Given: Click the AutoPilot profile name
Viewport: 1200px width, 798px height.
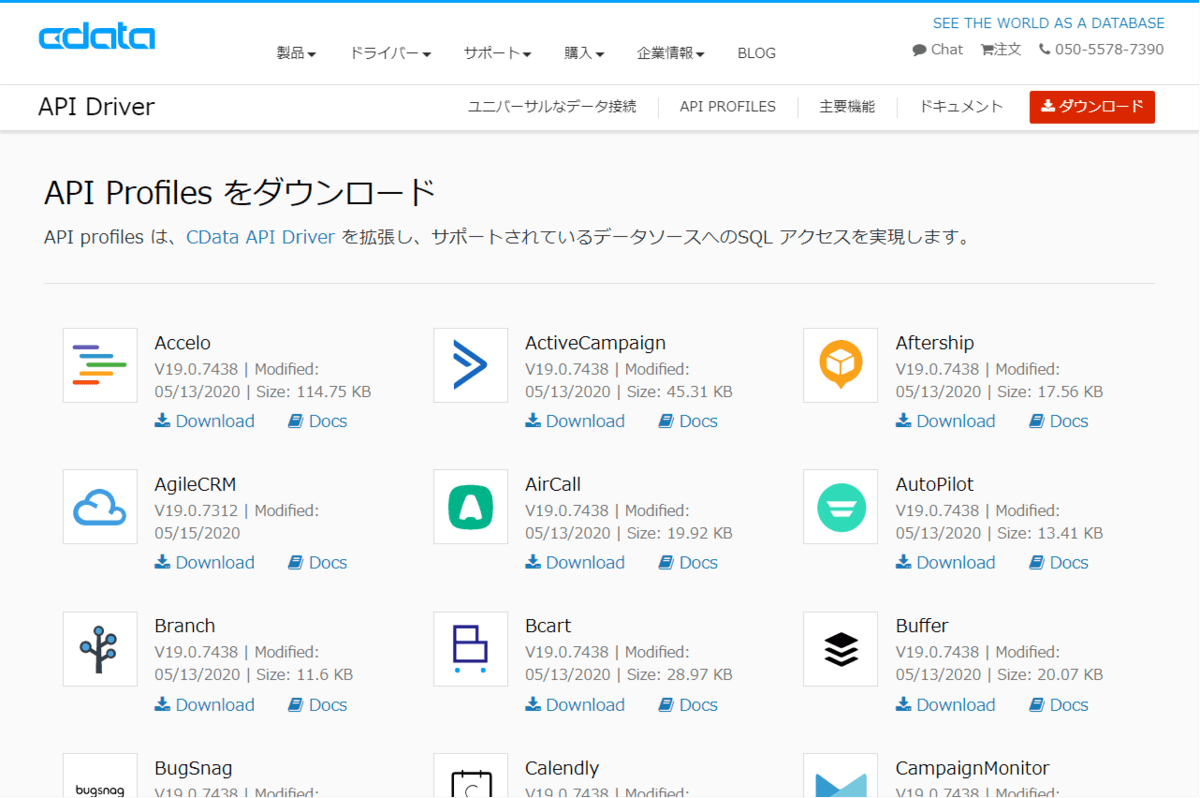Looking at the screenshot, I should 935,485.
